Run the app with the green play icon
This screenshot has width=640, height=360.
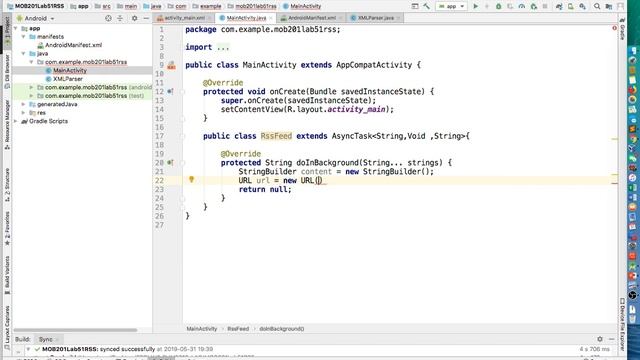click(476, 7)
